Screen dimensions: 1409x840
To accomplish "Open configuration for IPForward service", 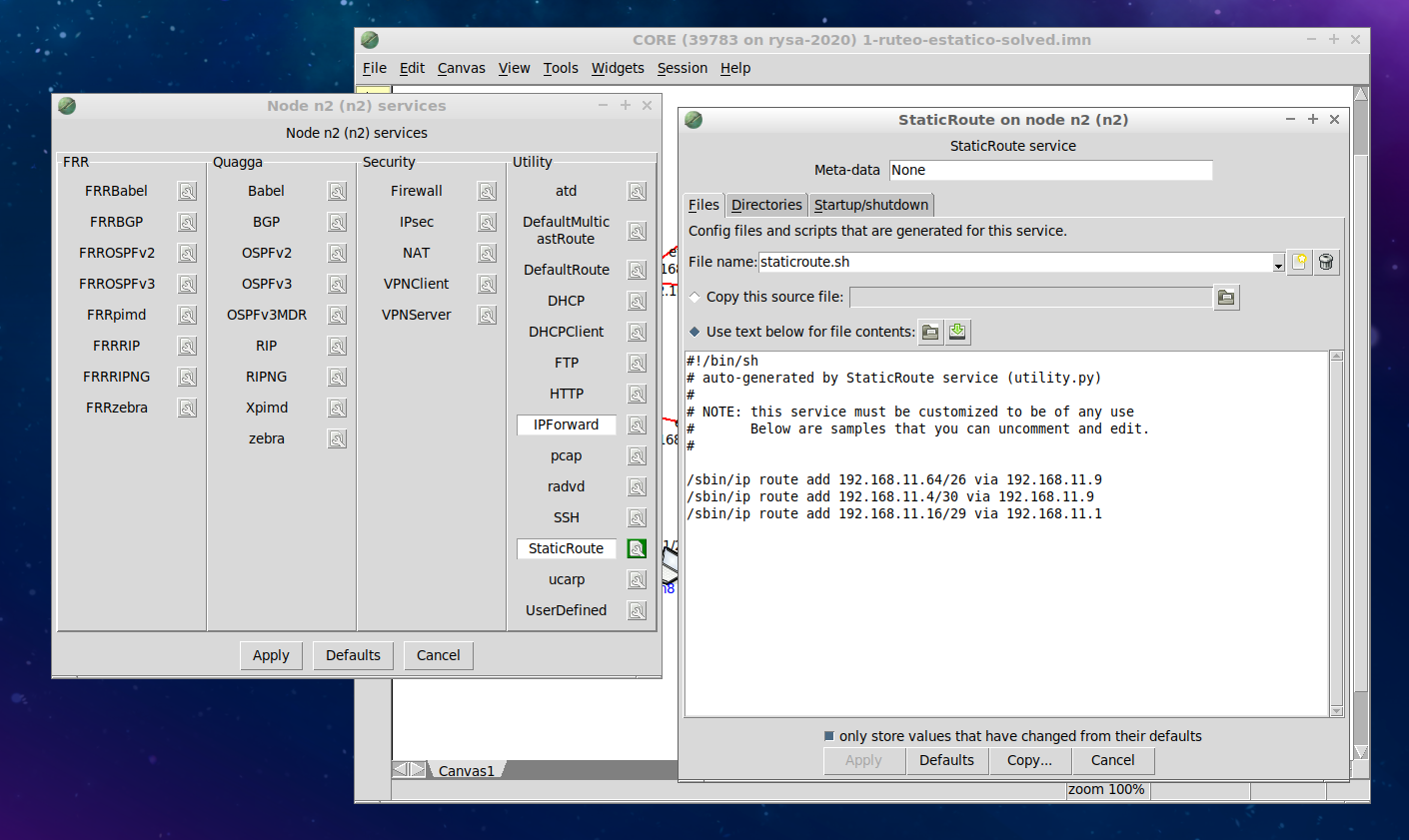I will tap(637, 425).
